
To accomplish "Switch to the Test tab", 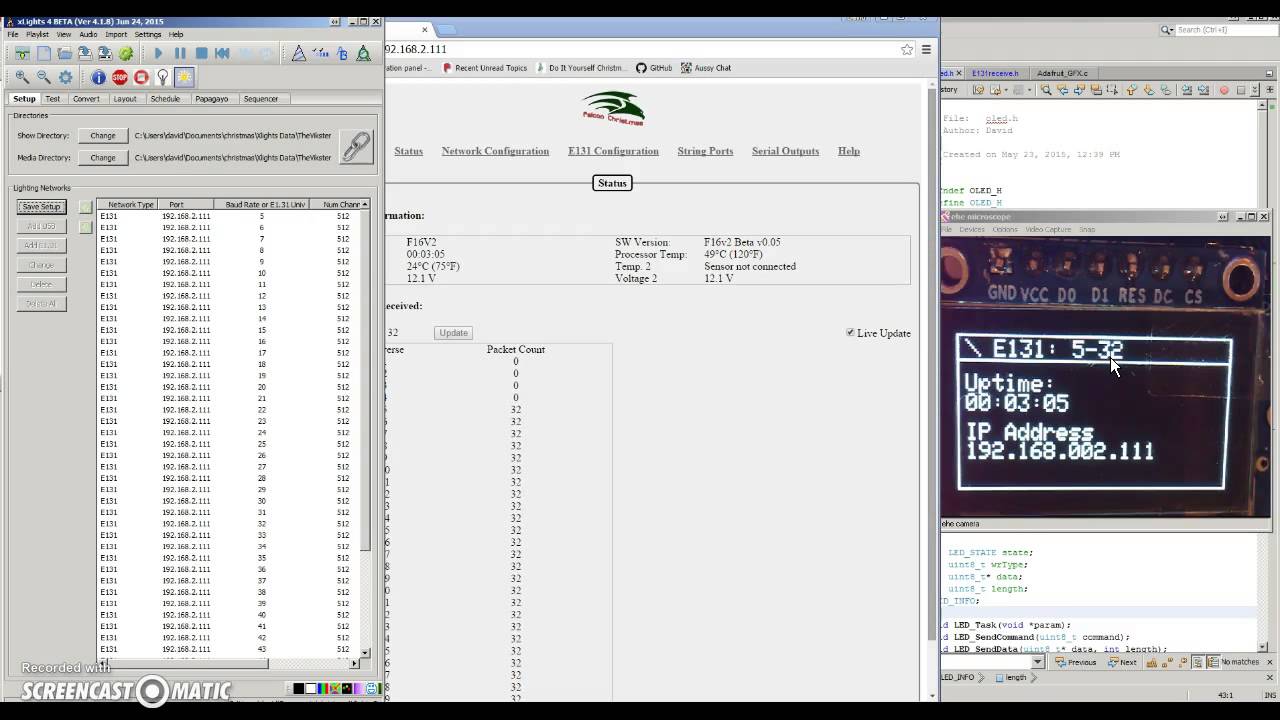I will (x=52, y=99).
